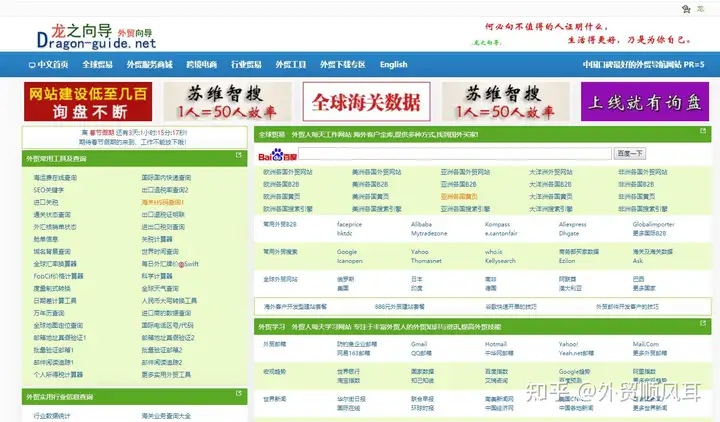Image resolution: width=720 pixels, height=422 pixels.
Task: Open the orange 海关HS码查询1 link
Action: (163, 203)
